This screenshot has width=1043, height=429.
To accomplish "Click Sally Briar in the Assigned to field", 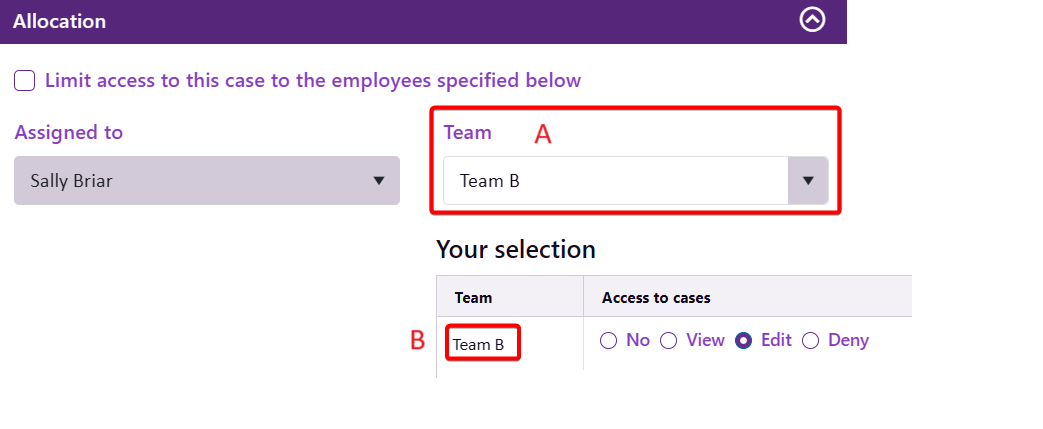I will (69, 181).
